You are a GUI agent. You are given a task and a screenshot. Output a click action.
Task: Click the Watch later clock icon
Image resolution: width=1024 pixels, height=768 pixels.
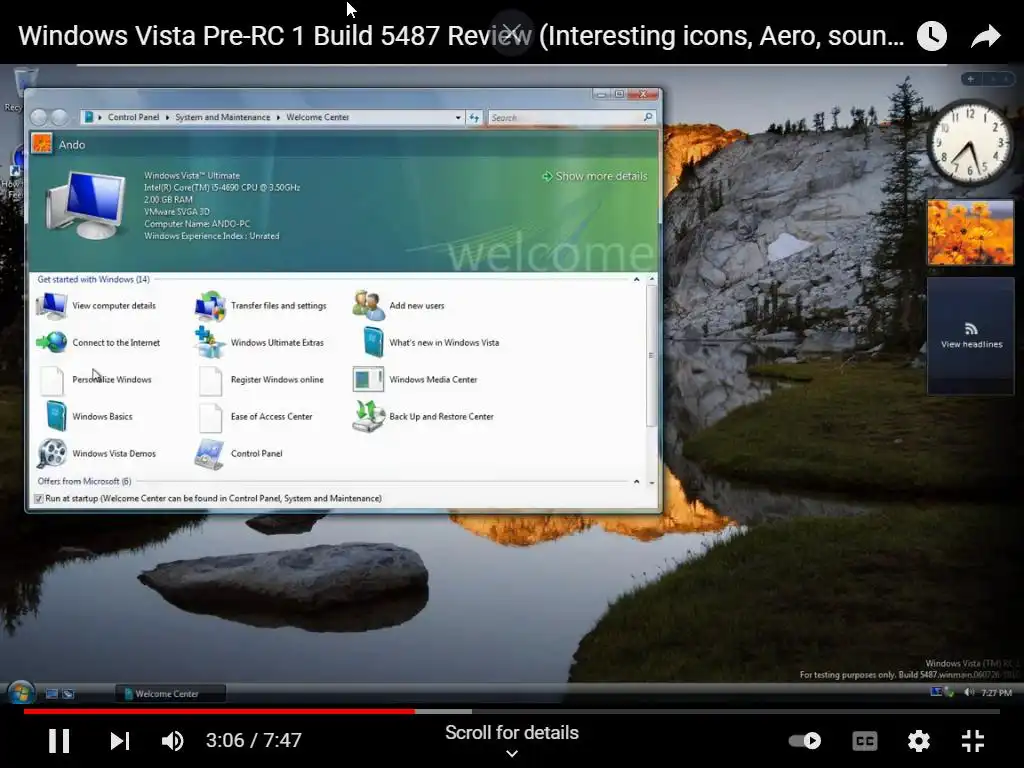932,36
